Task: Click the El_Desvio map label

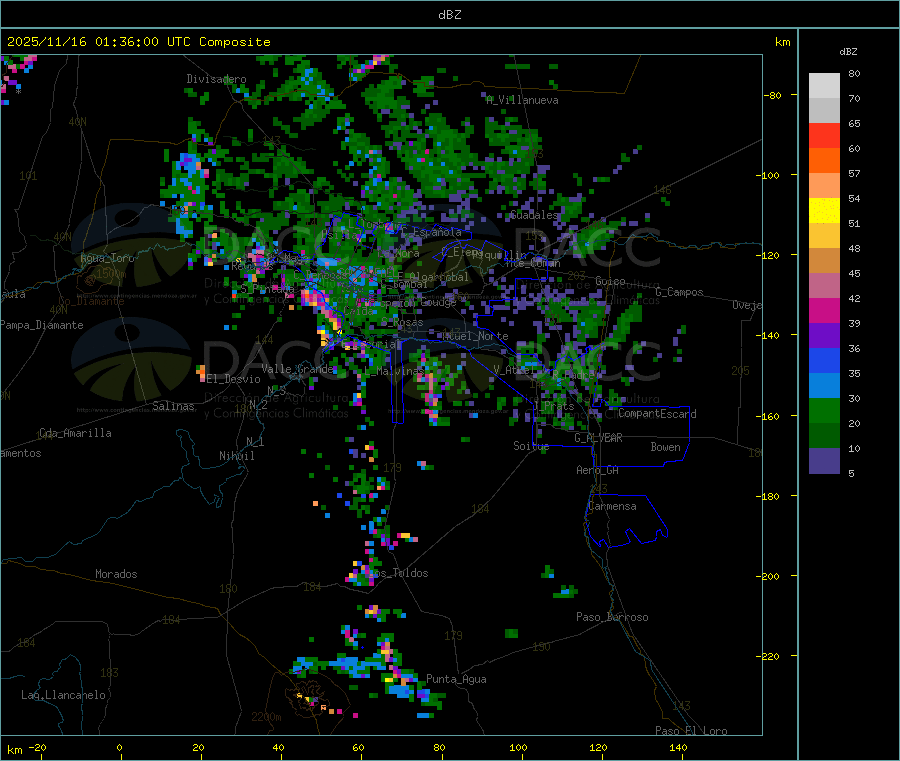Action: (x=234, y=379)
